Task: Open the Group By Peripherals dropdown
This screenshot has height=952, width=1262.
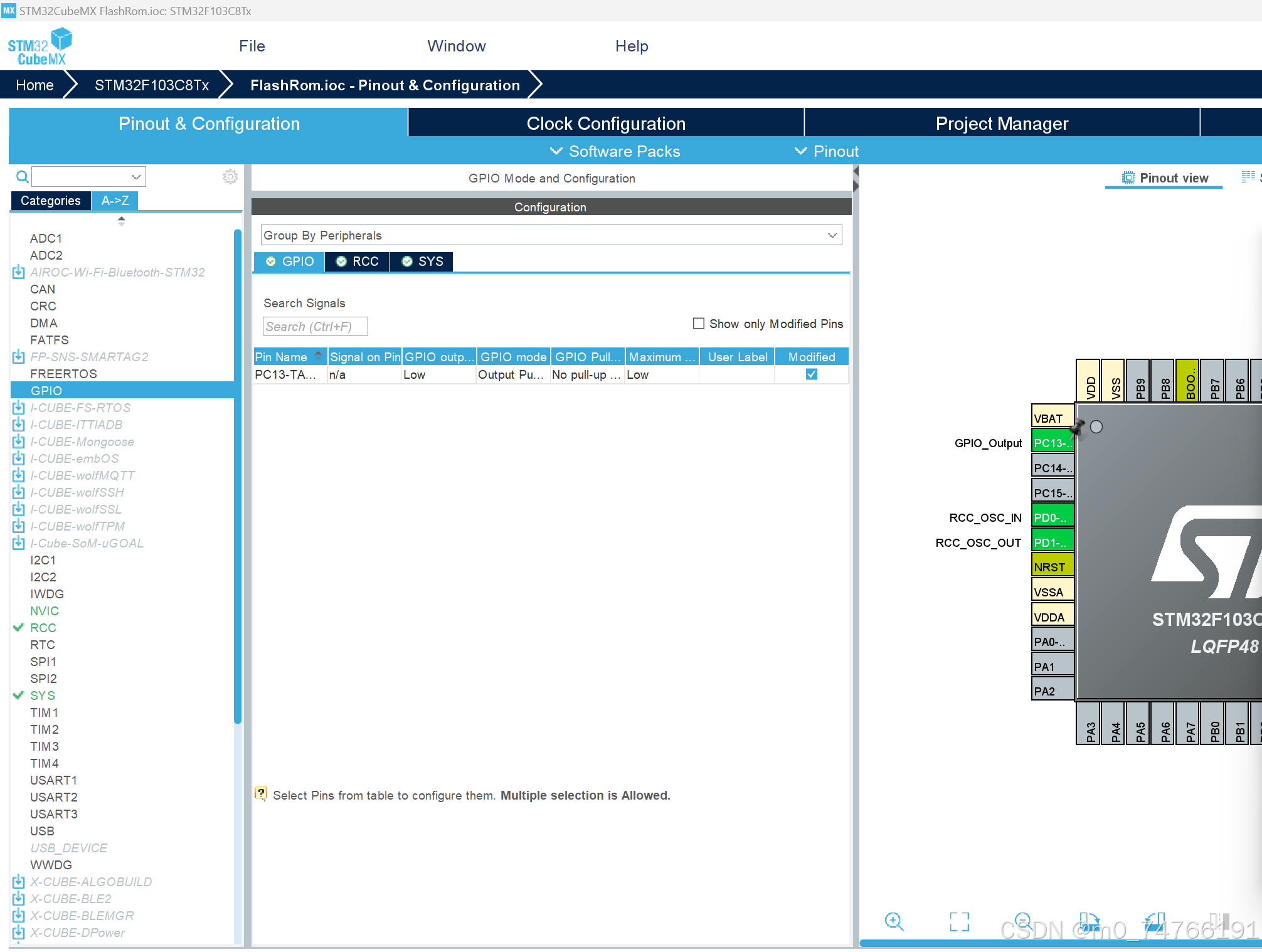Action: pos(551,235)
